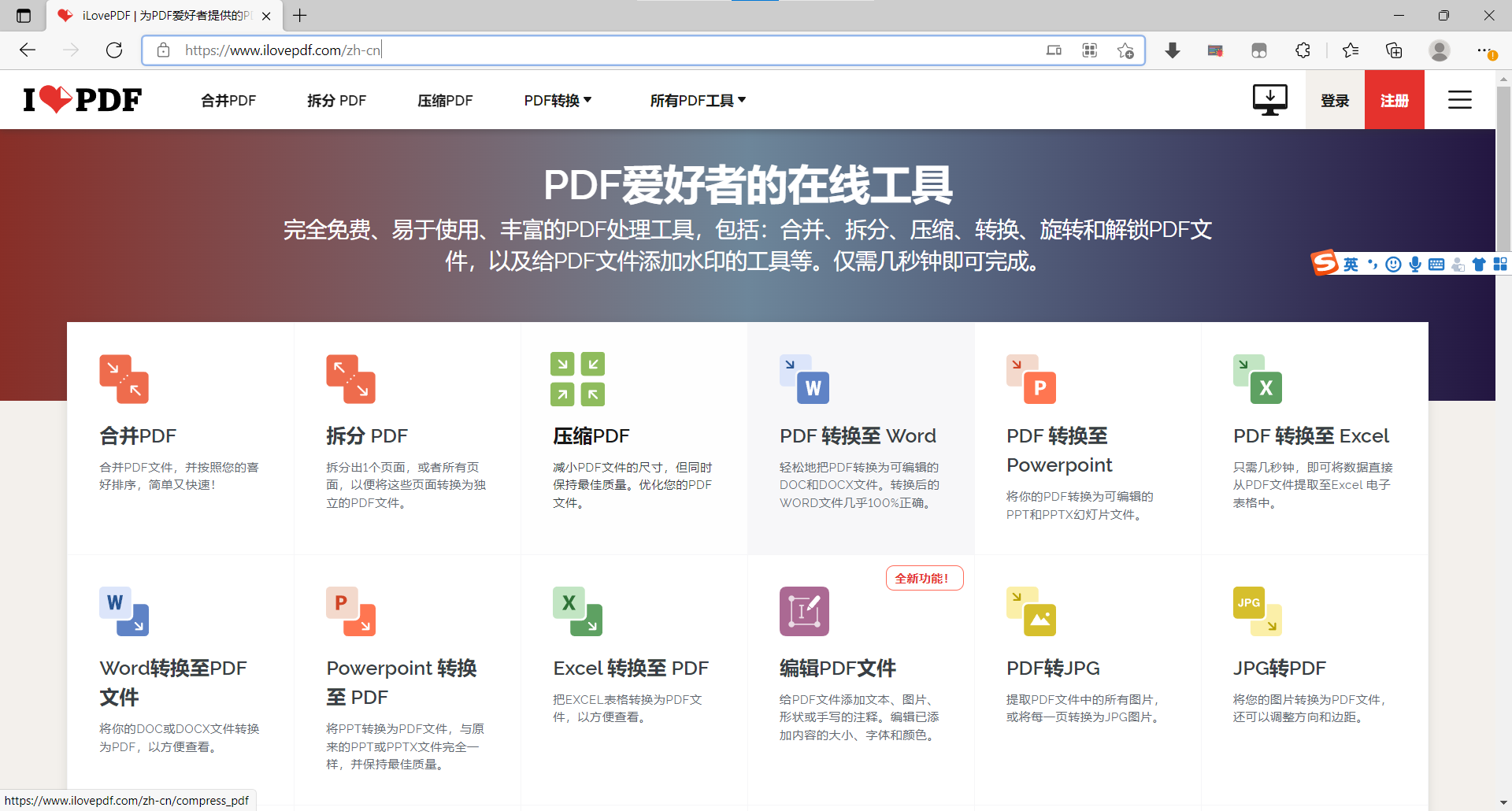This screenshot has width=1512, height=811.
Task: Open the 编辑PDF文件 tool title link
Action: tap(838, 668)
